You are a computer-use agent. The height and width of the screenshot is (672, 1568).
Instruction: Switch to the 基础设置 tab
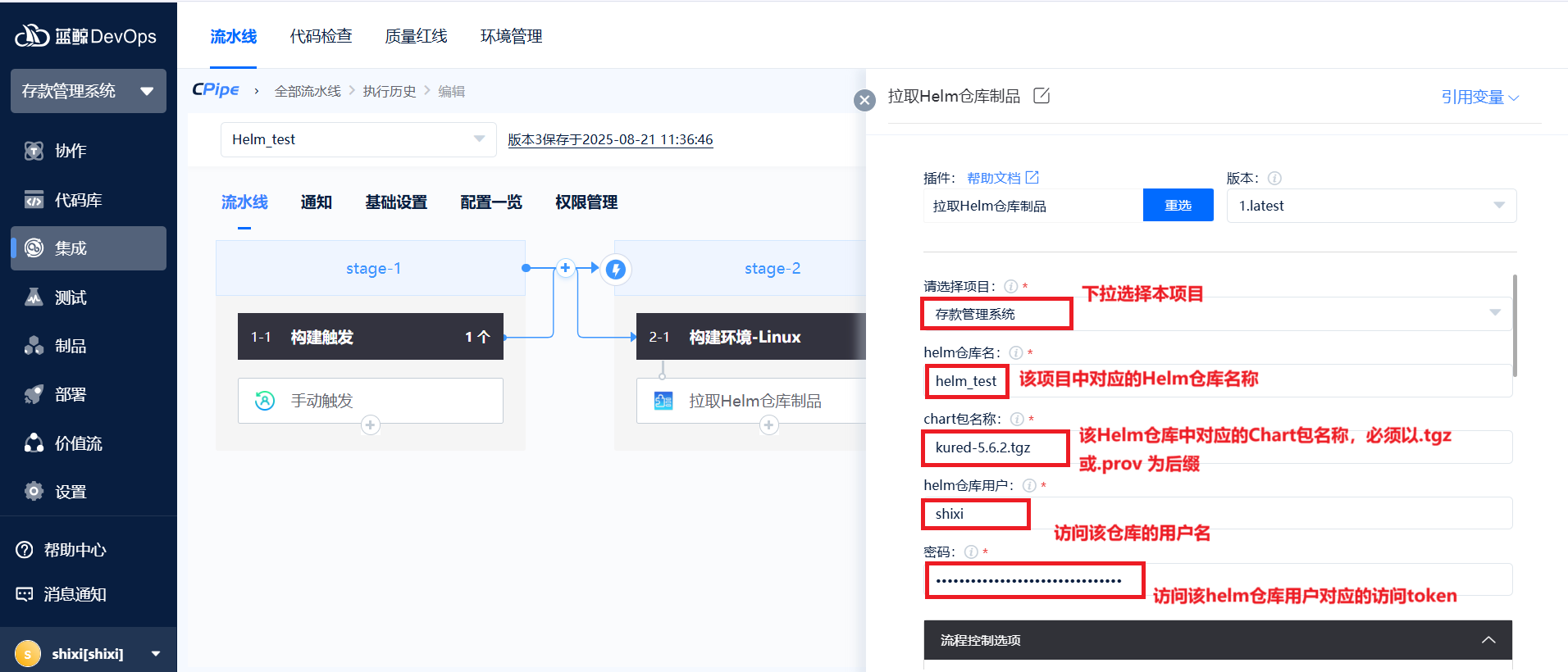point(396,202)
